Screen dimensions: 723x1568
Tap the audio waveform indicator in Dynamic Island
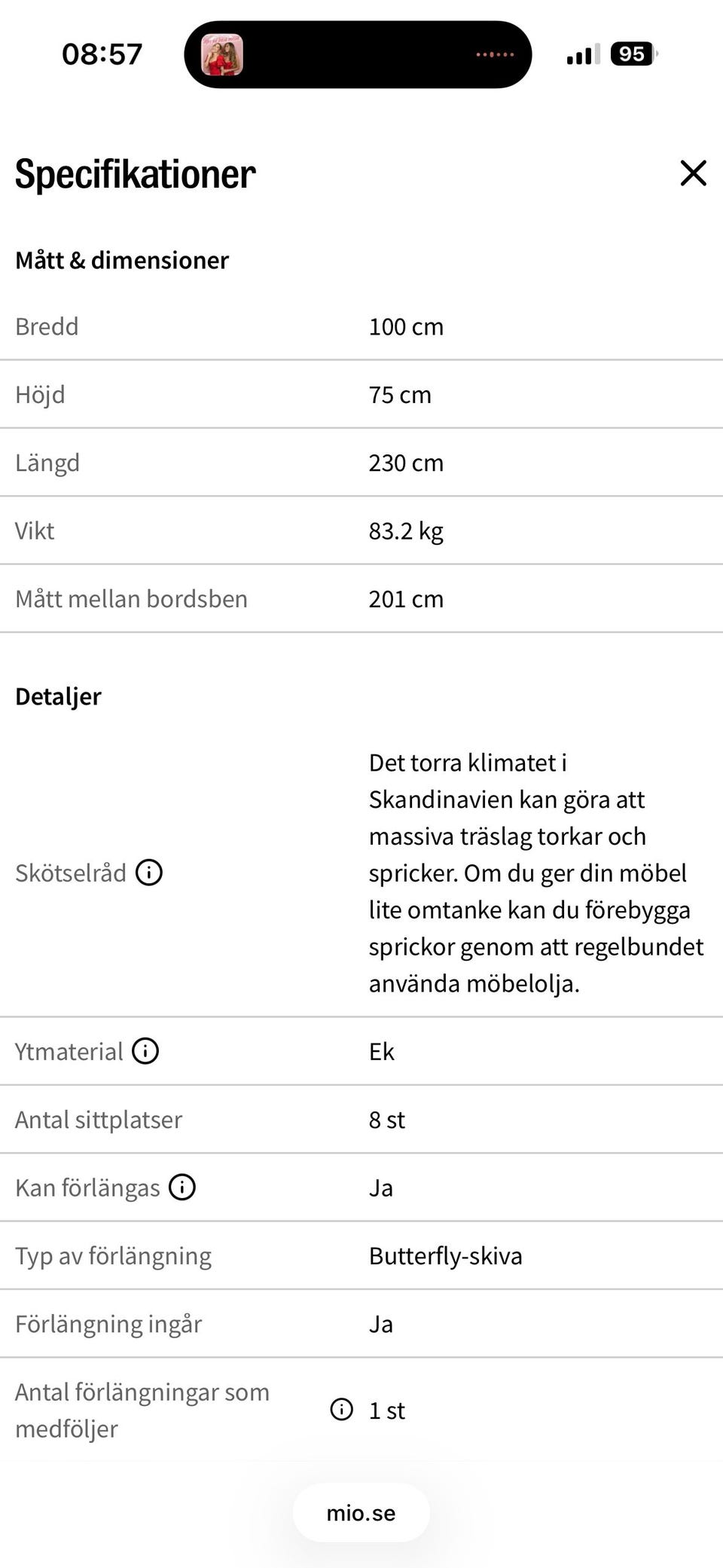pos(495,54)
